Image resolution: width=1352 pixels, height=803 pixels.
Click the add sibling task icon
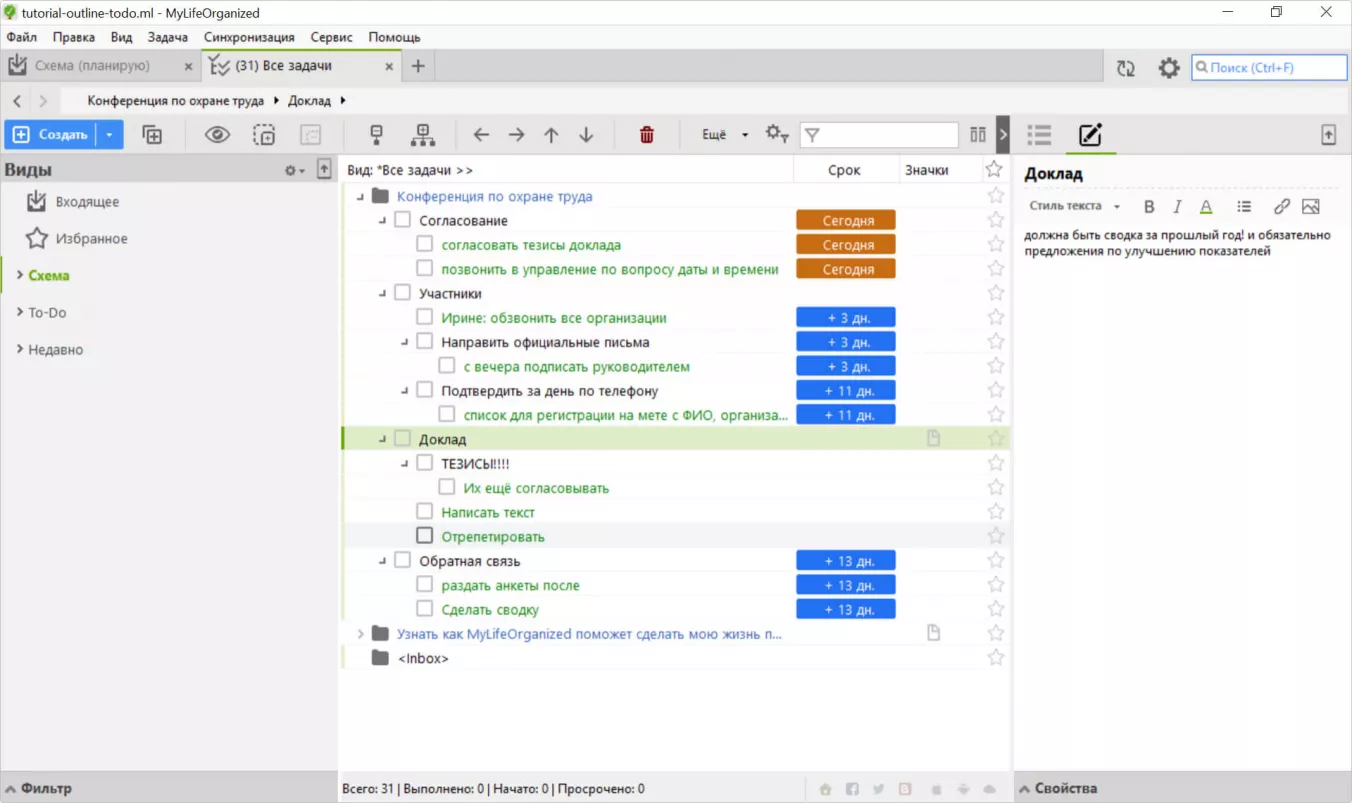click(x=423, y=135)
